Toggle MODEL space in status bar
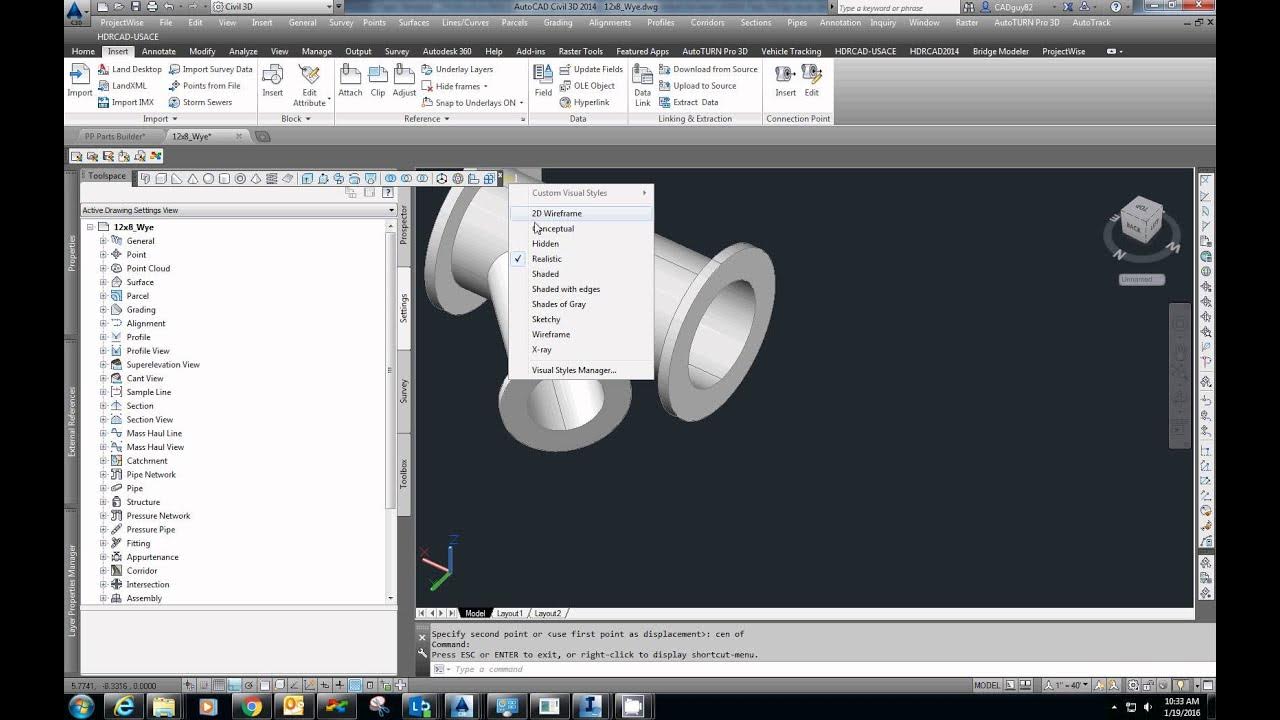1280x720 pixels. [987, 685]
